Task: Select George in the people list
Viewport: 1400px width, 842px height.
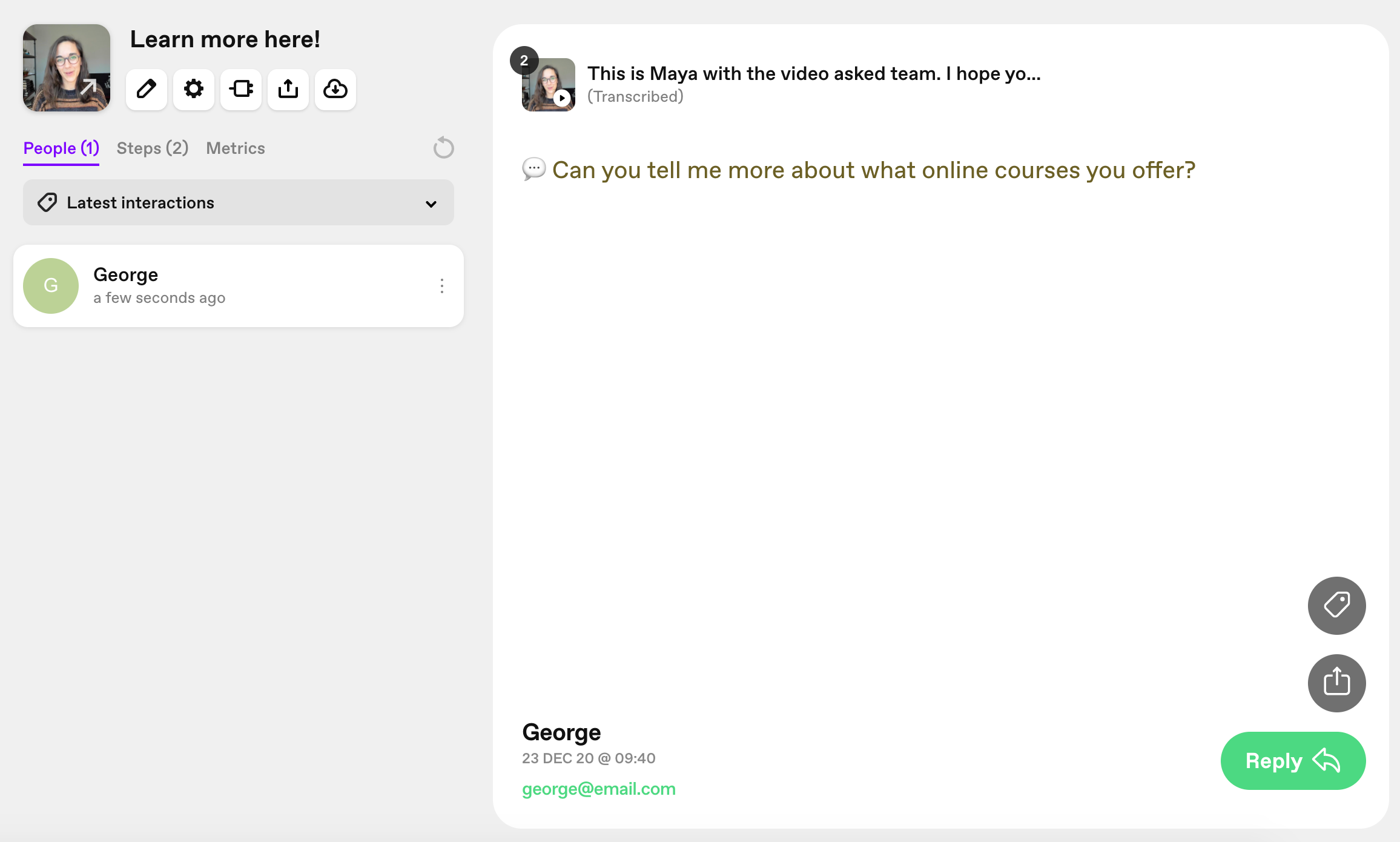Action: pyautogui.click(x=239, y=286)
